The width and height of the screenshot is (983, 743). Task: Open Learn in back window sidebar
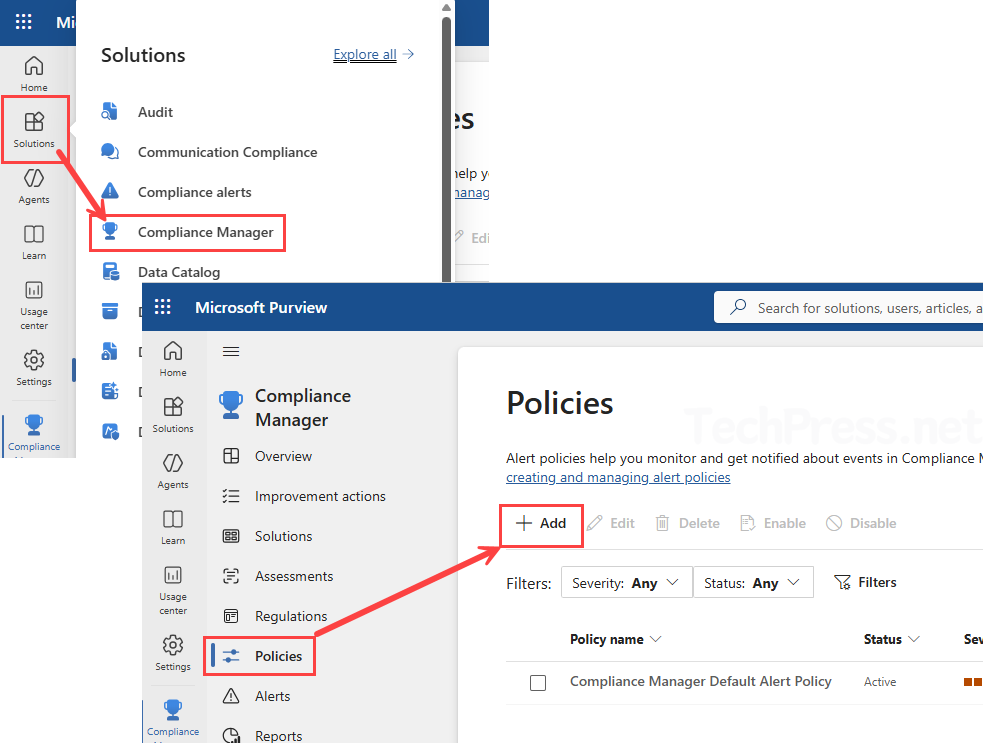34,242
